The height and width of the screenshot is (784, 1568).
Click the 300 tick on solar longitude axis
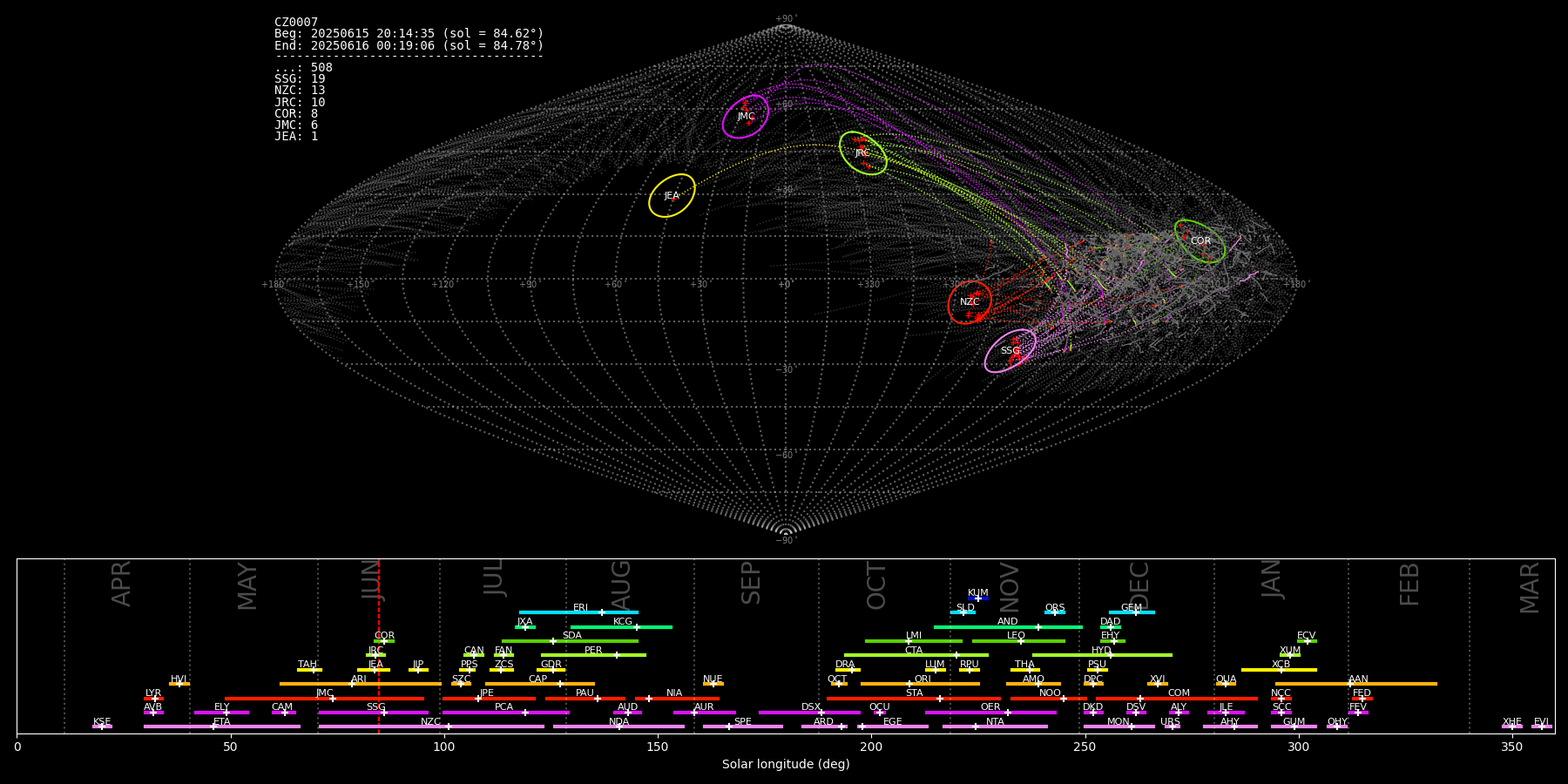pos(1298,747)
